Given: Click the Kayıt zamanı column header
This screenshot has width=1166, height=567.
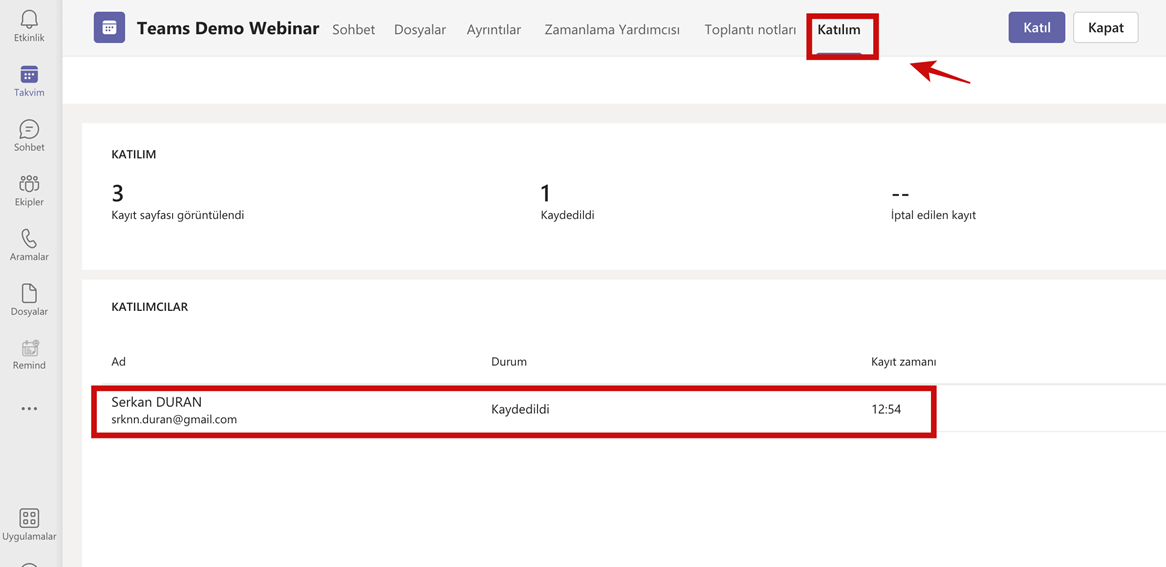Looking at the screenshot, I should pos(904,362).
